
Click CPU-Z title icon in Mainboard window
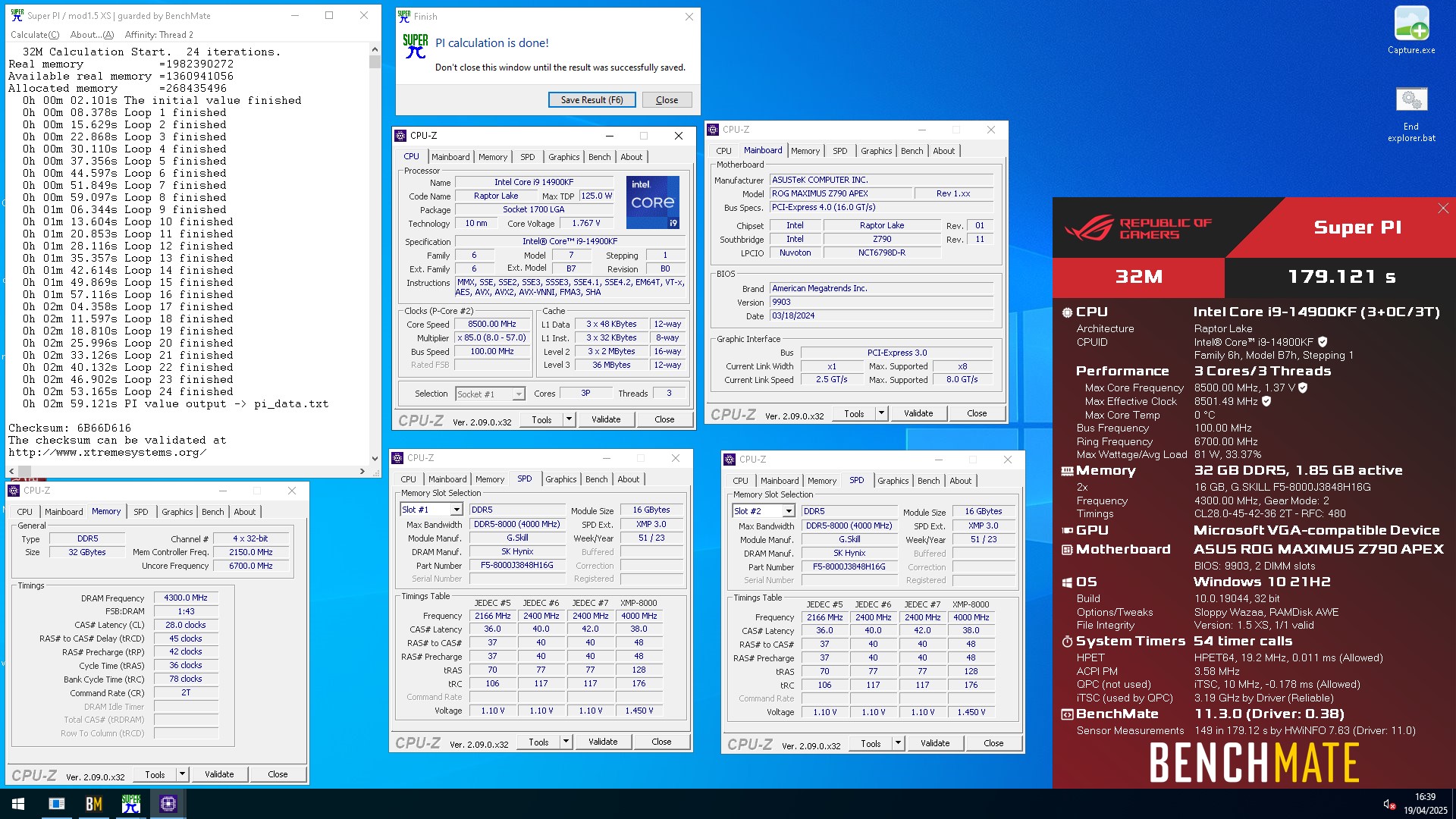(x=713, y=130)
